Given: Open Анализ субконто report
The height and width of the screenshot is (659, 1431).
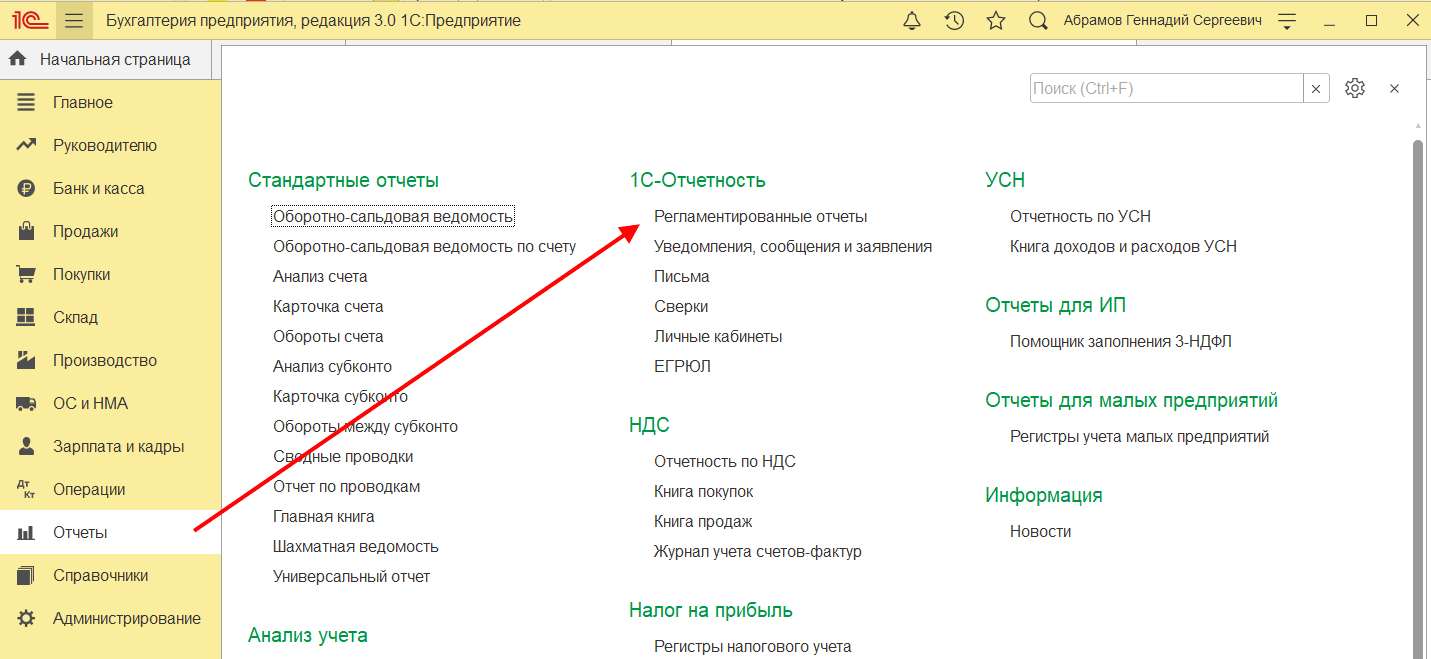Looking at the screenshot, I should [x=333, y=366].
